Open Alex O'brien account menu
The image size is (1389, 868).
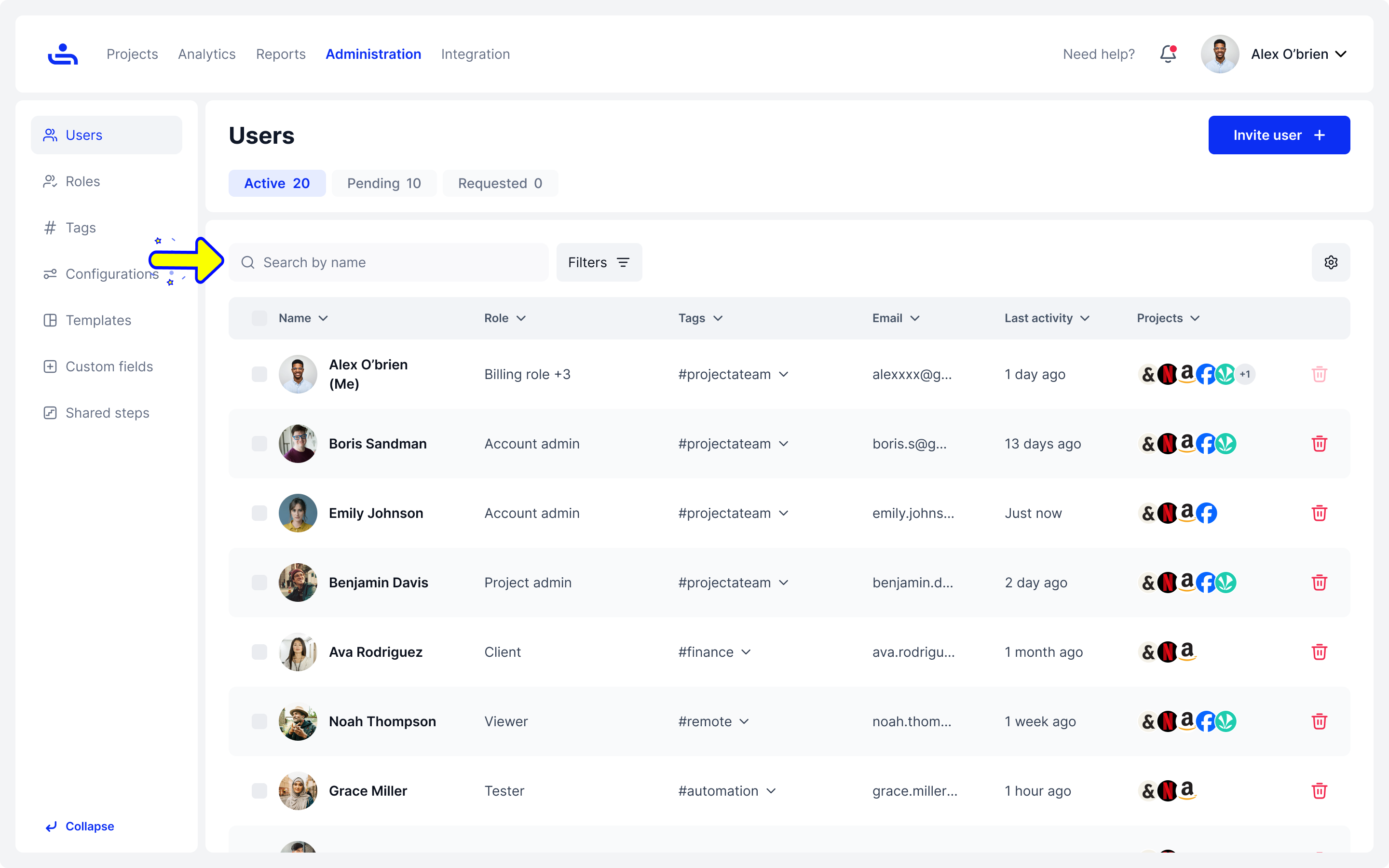pos(1298,54)
